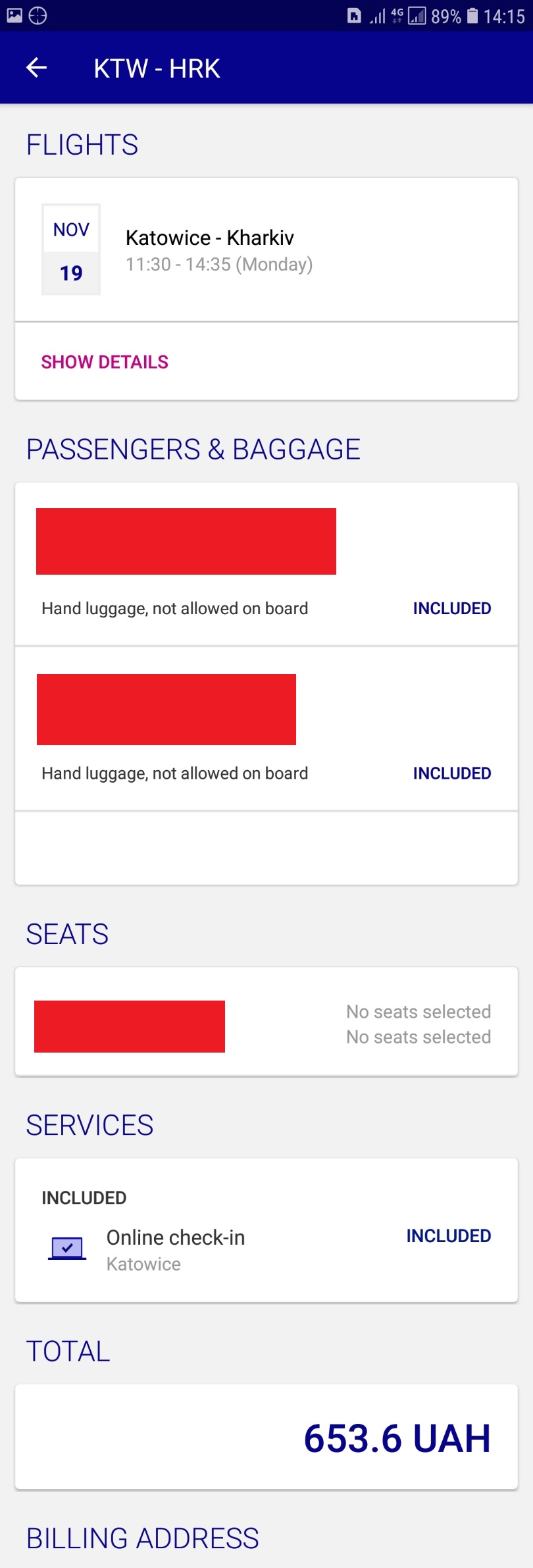The image size is (533, 1568).
Task: Tap the SIM card status icon
Action: coord(354,15)
